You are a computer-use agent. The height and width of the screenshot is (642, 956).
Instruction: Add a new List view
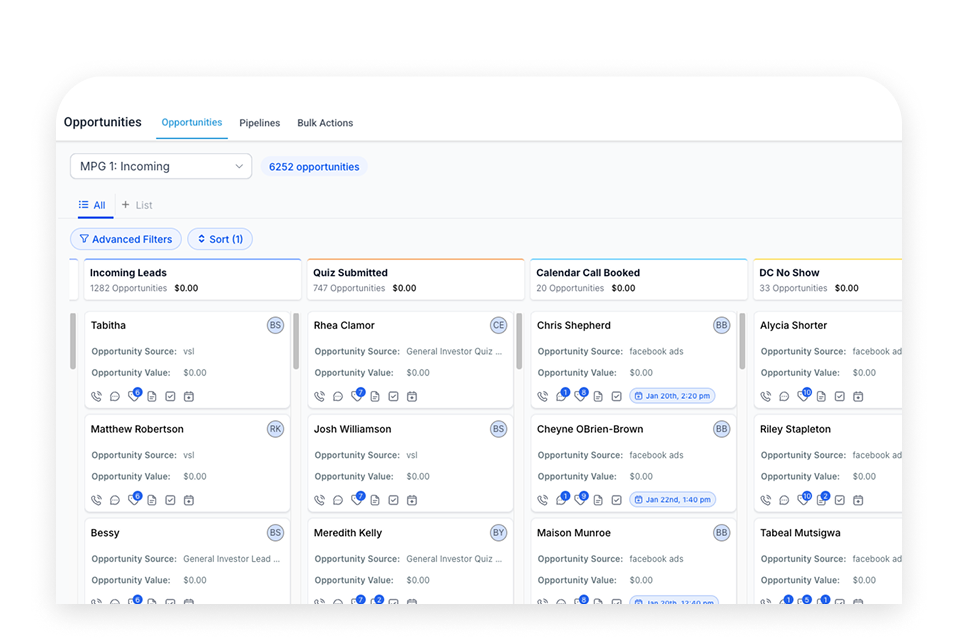click(x=137, y=205)
